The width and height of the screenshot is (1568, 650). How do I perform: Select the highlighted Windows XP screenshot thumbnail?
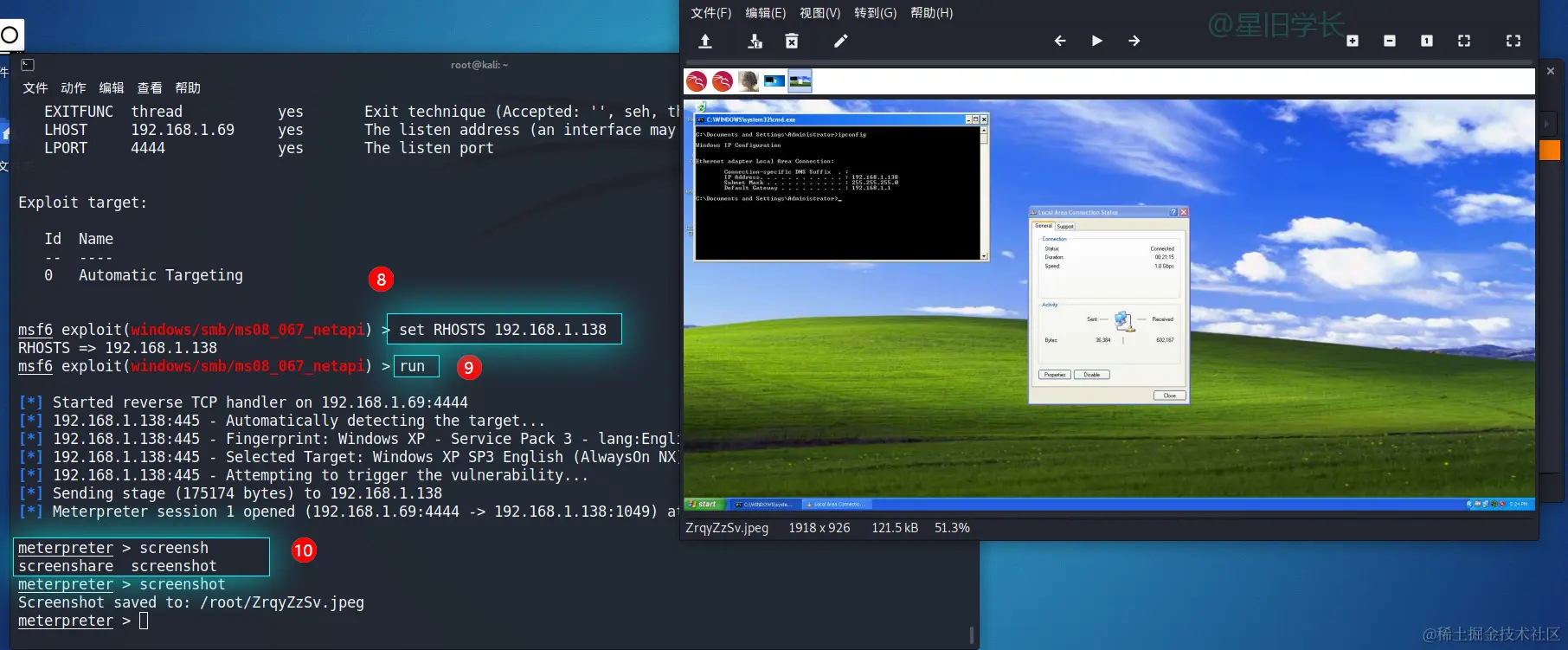click(x=800, y=81)
